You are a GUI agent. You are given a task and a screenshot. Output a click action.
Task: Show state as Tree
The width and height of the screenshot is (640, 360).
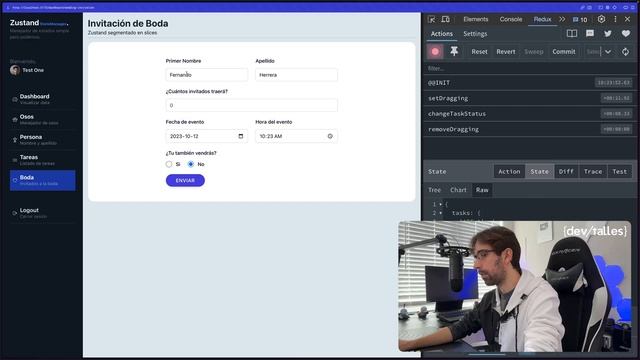coord(434,190)
